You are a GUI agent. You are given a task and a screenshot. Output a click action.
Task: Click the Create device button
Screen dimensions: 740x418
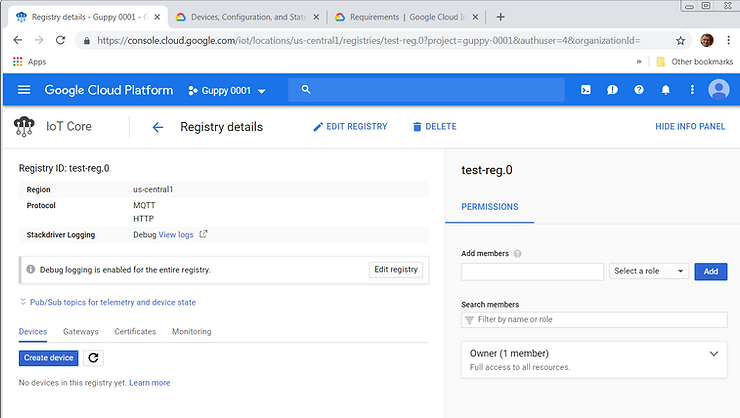(x=48, y=358)
